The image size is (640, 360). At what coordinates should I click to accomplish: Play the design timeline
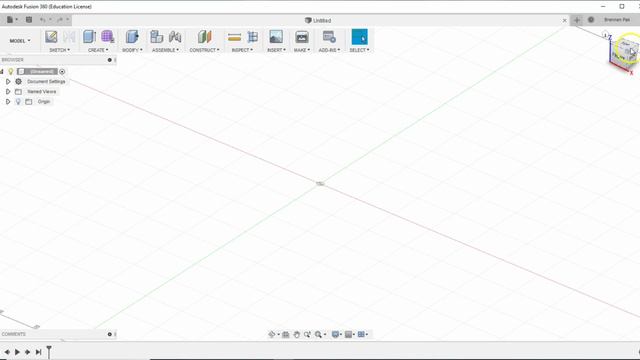(17, 352)
